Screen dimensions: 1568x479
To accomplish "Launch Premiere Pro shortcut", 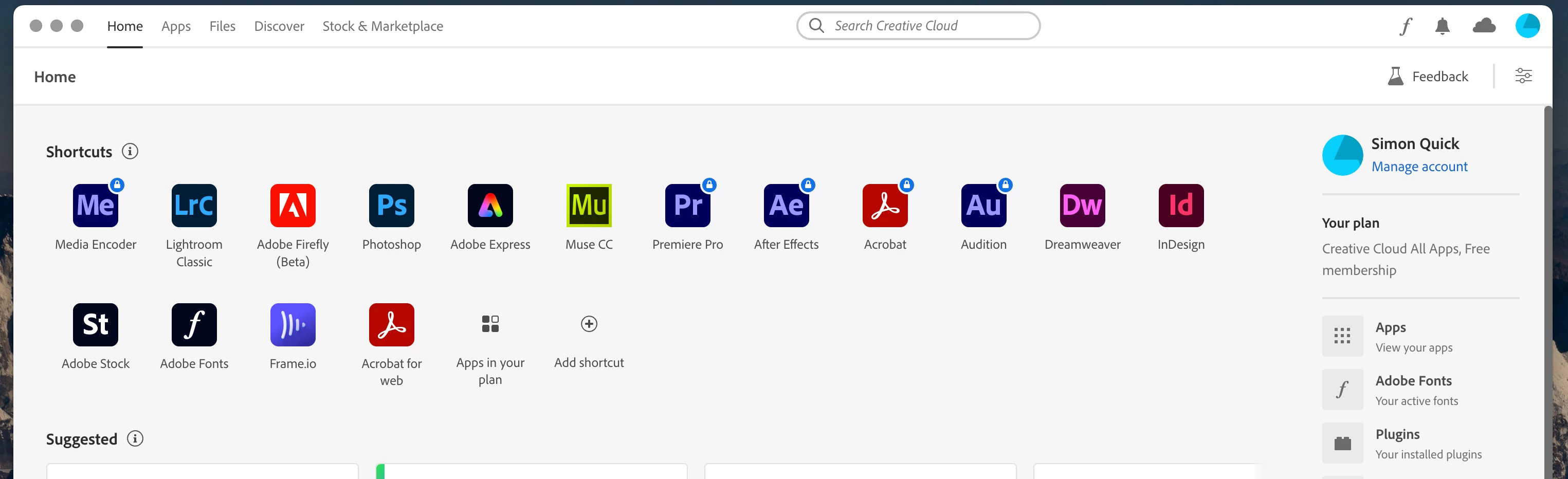I will [687, 205].
